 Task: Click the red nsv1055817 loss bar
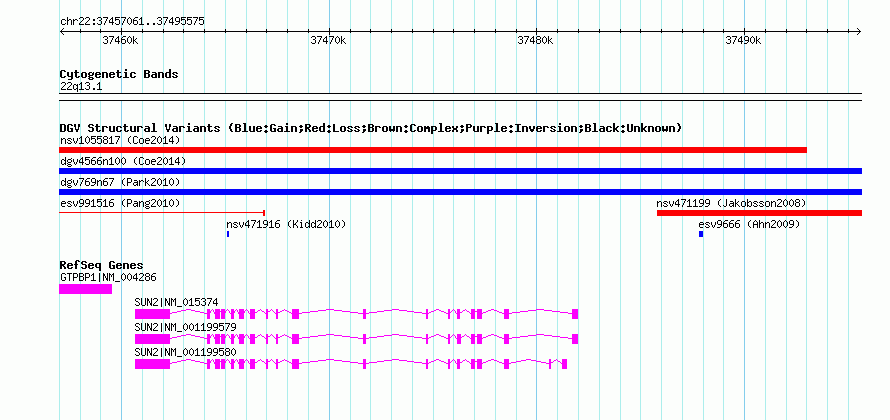(x=433, y=150)
